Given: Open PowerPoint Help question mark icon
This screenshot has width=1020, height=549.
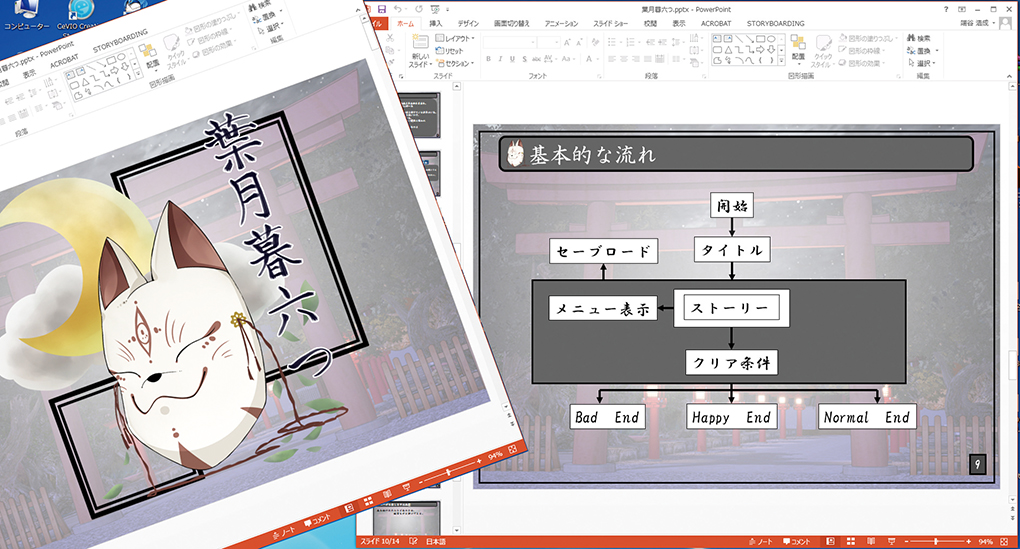Looking at the screenshot, I should click(946, 9).
